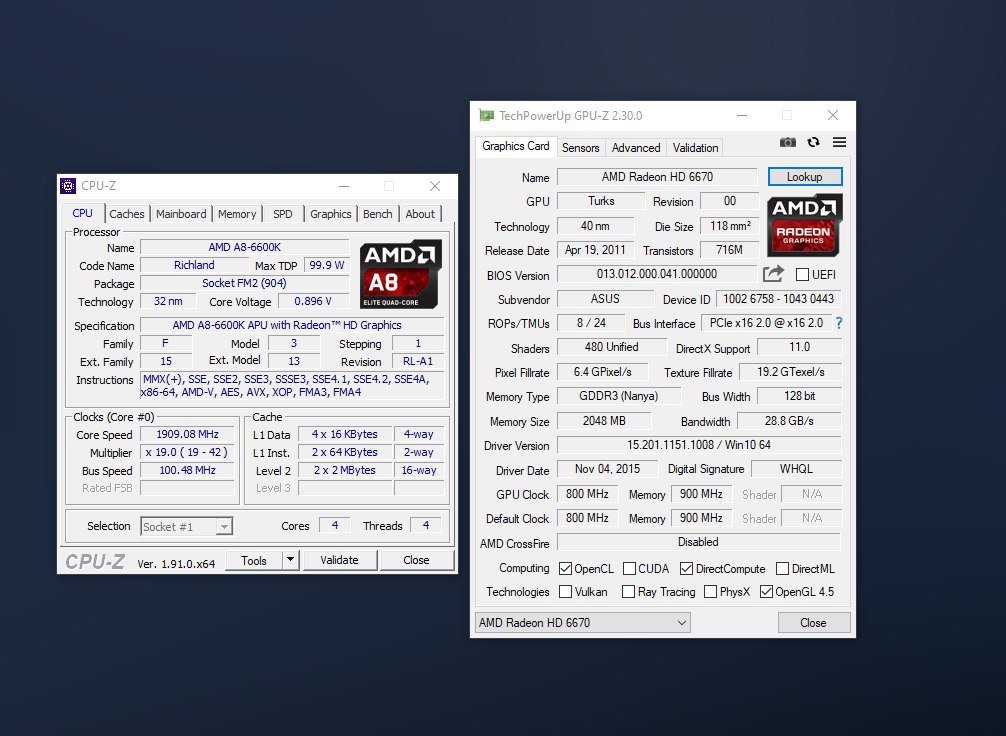The height and width of the screenshot is (736, 1006).
Task: Click the AMD CrossFire Disabled field
Action: pos(699,542)
